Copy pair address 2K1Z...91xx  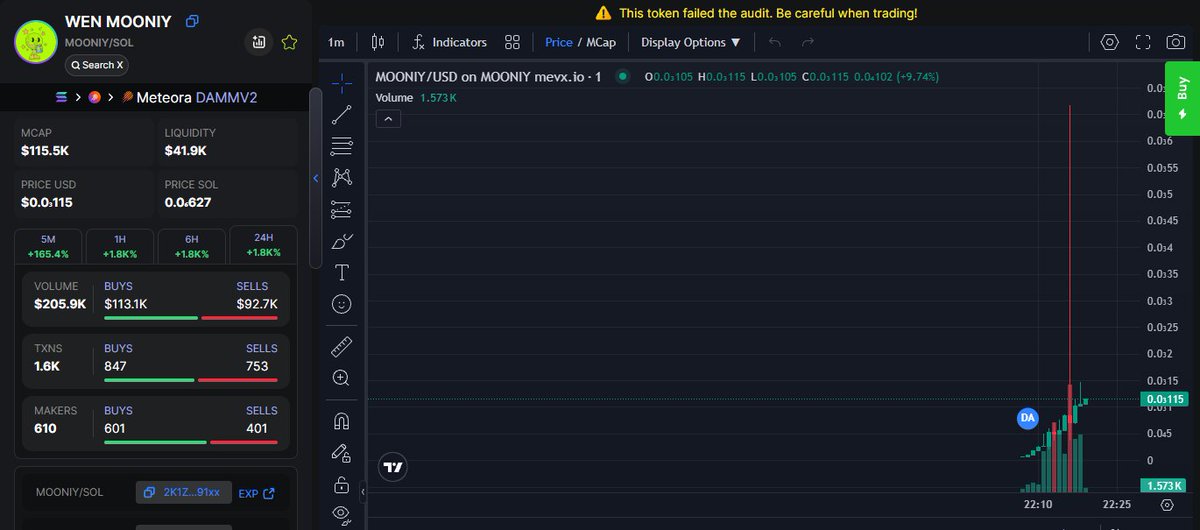[184, 492]
